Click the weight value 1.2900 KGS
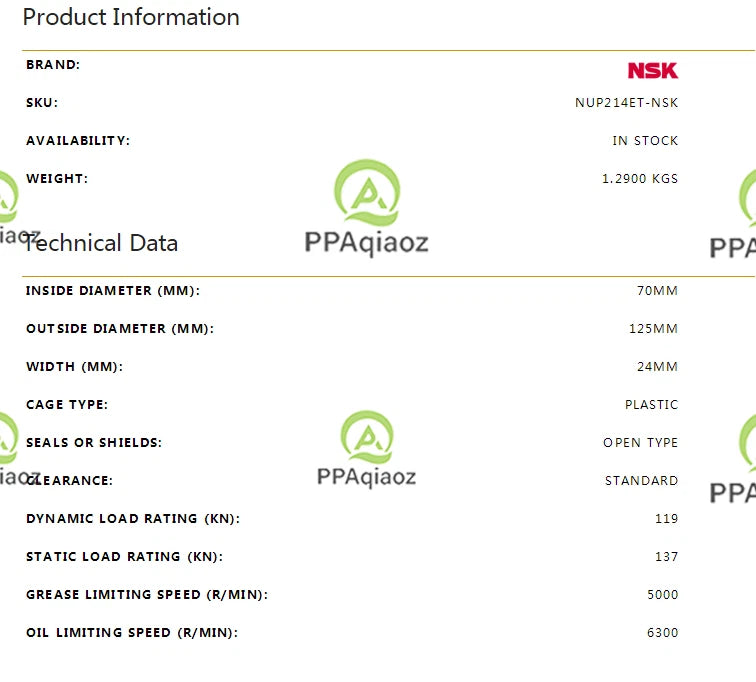The height and width of the screenshot is (682, 756). pyautogui.click(x=640, y=179)
